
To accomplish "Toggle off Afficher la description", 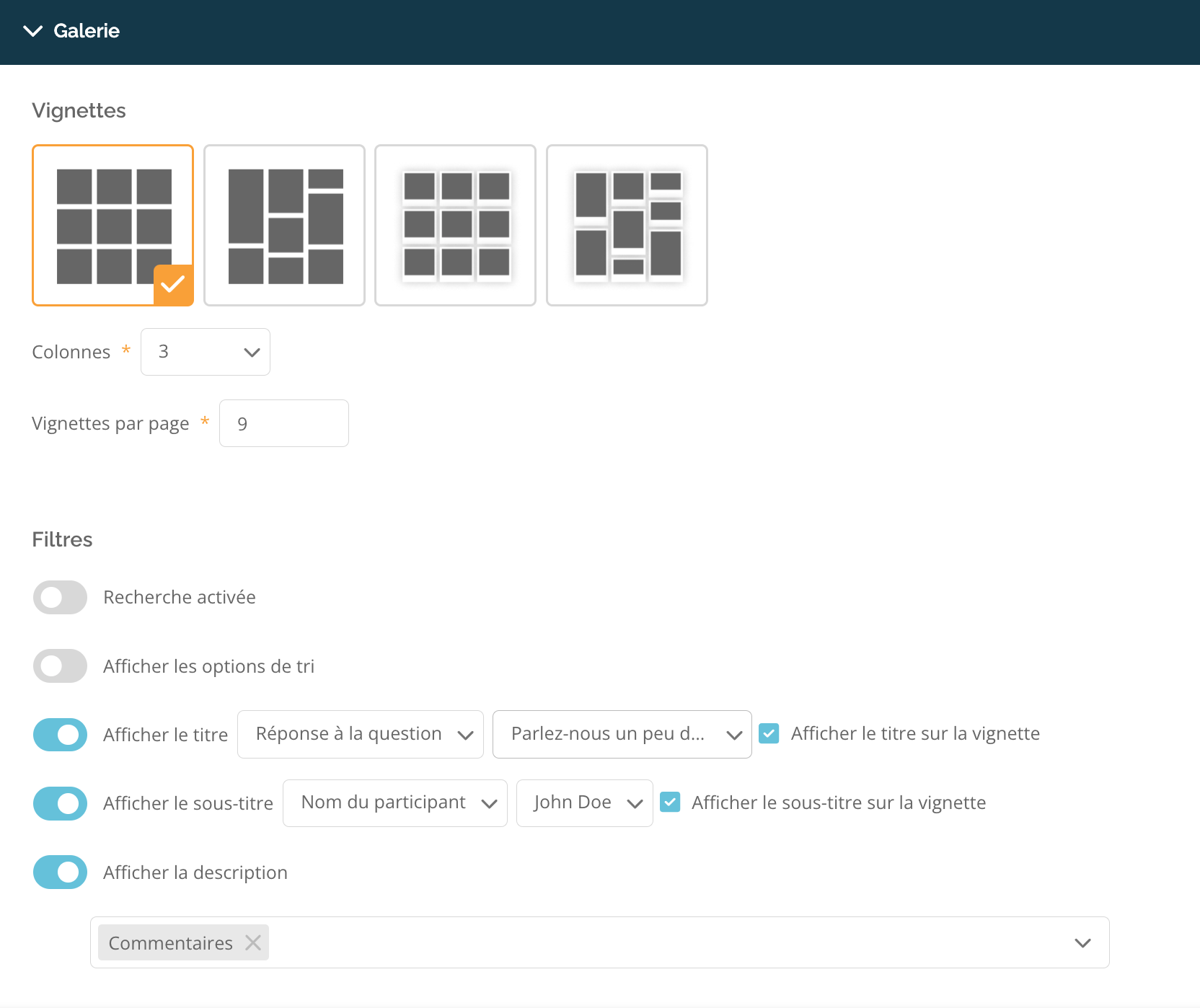I will click(60, 872).
